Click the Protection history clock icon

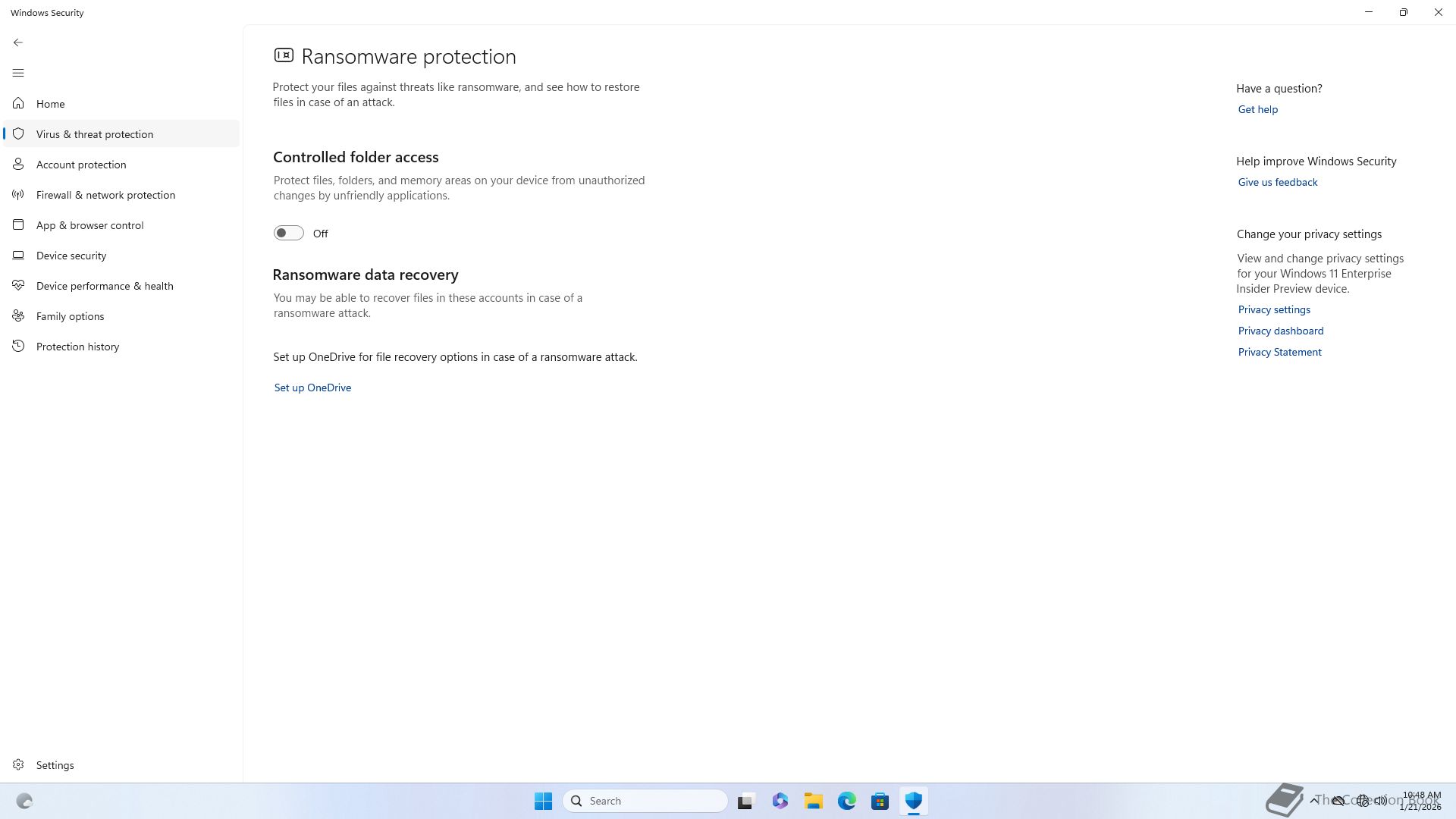coord(18,346)
